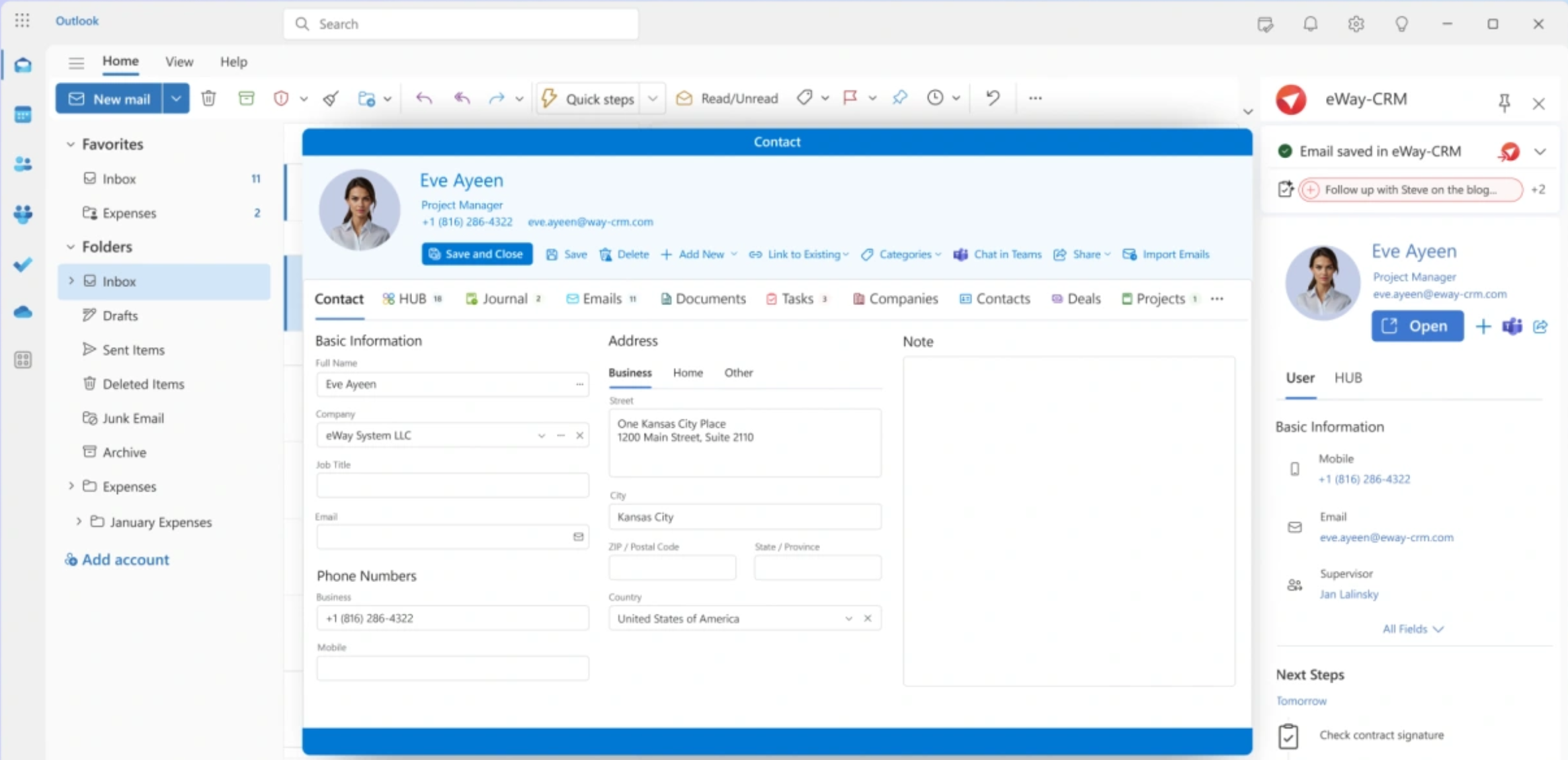1568x760 pixels.
Task: Click Import Emails in contact toolbar
Action: (1166, 255)
